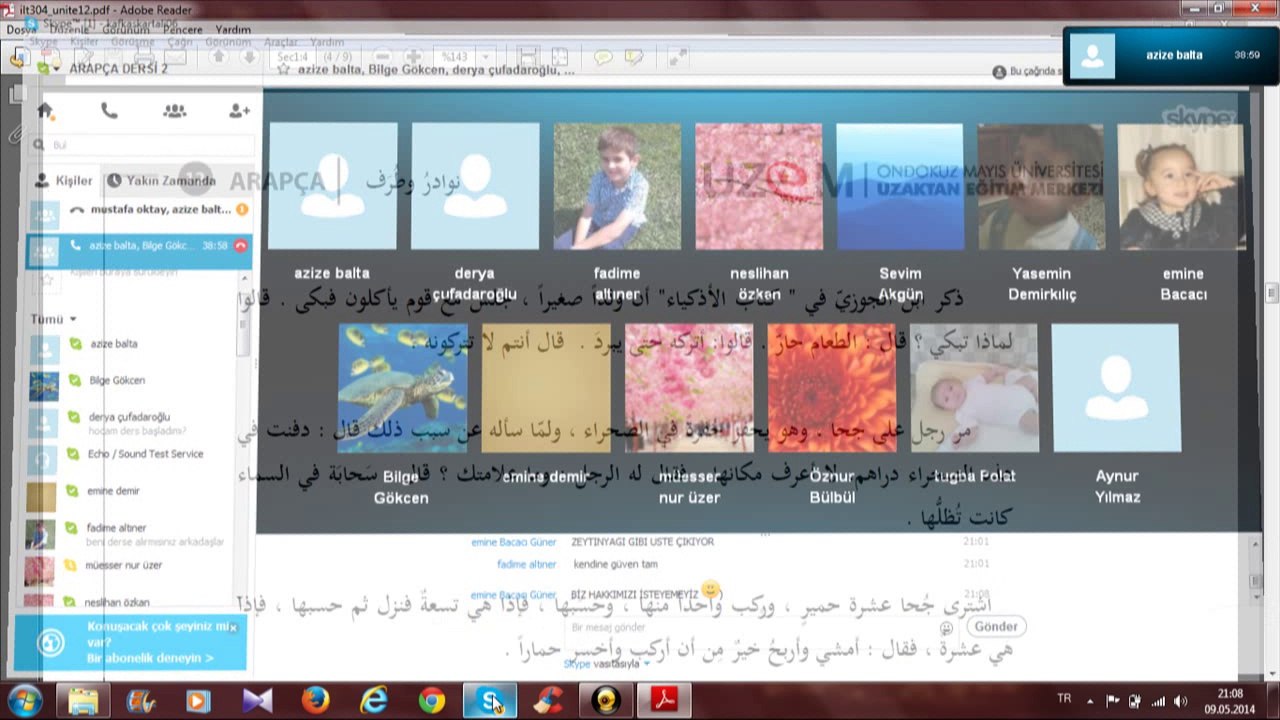Screen dimensions: 1280x720
Task: Click tugba Polat's baby photo thumbnail
Action: pos(975,388)
